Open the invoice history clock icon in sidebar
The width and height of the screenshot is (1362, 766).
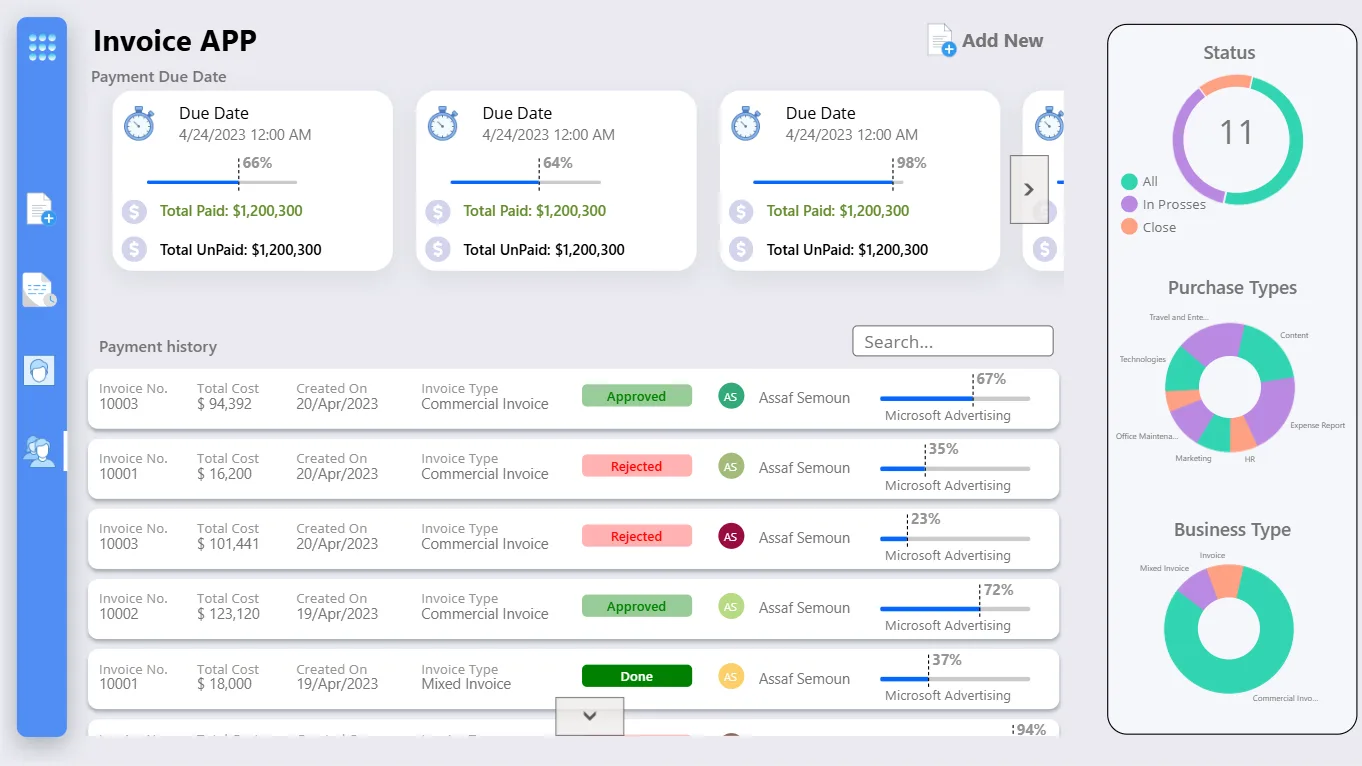pos(40,290)
